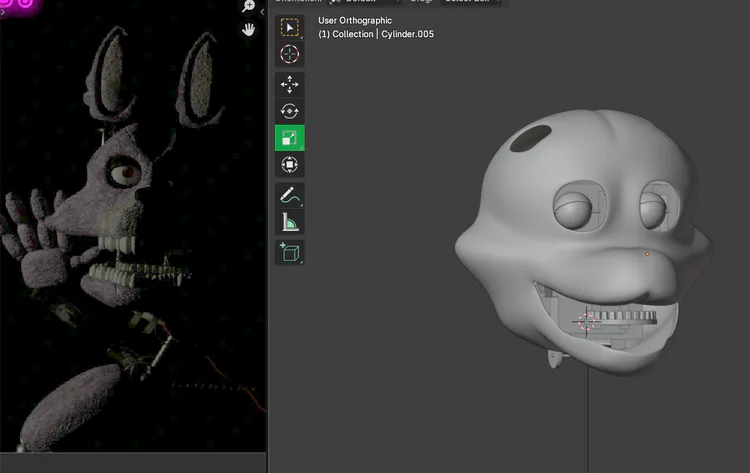The image size is (750, 473).
Task: Choose the Measure tool
Action: click(289, 222)
